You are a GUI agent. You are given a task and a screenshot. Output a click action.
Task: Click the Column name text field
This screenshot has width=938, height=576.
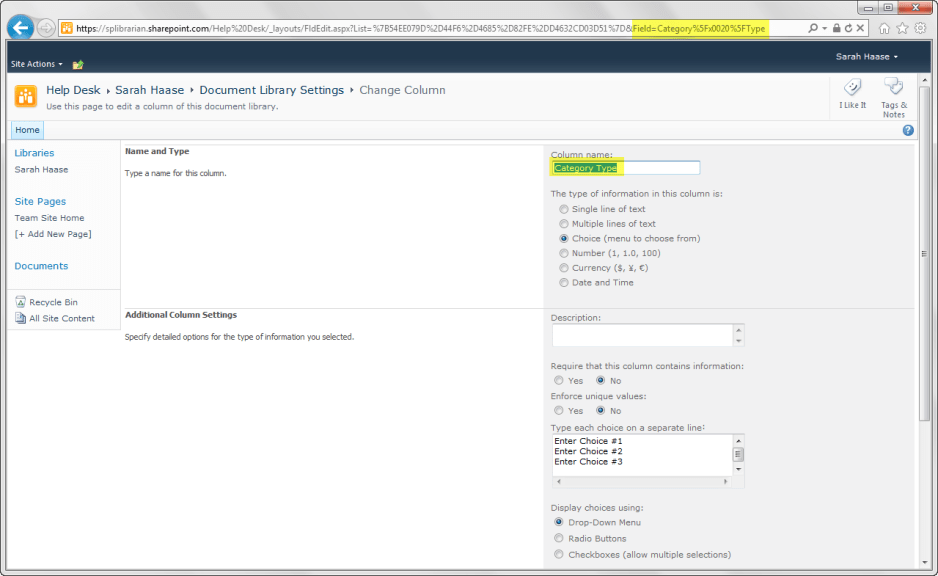[625, 168]
